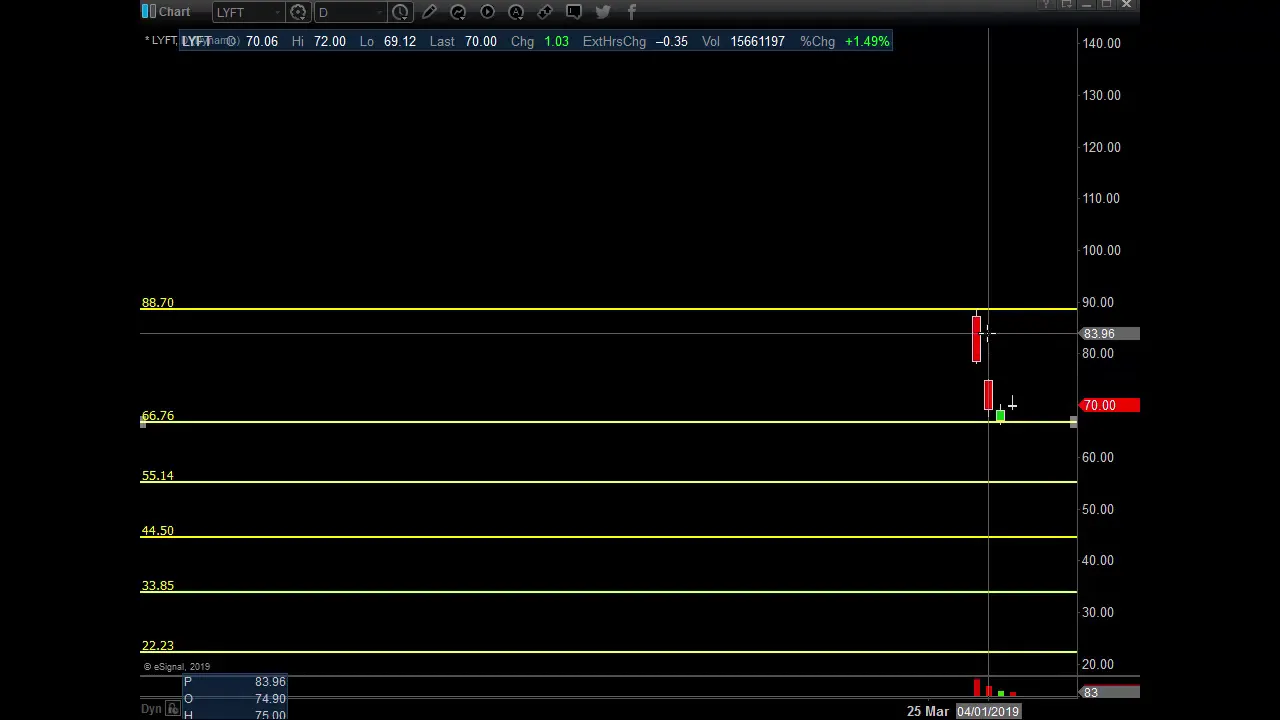Select the tall red candlestick near 88.70

(976, 338)
